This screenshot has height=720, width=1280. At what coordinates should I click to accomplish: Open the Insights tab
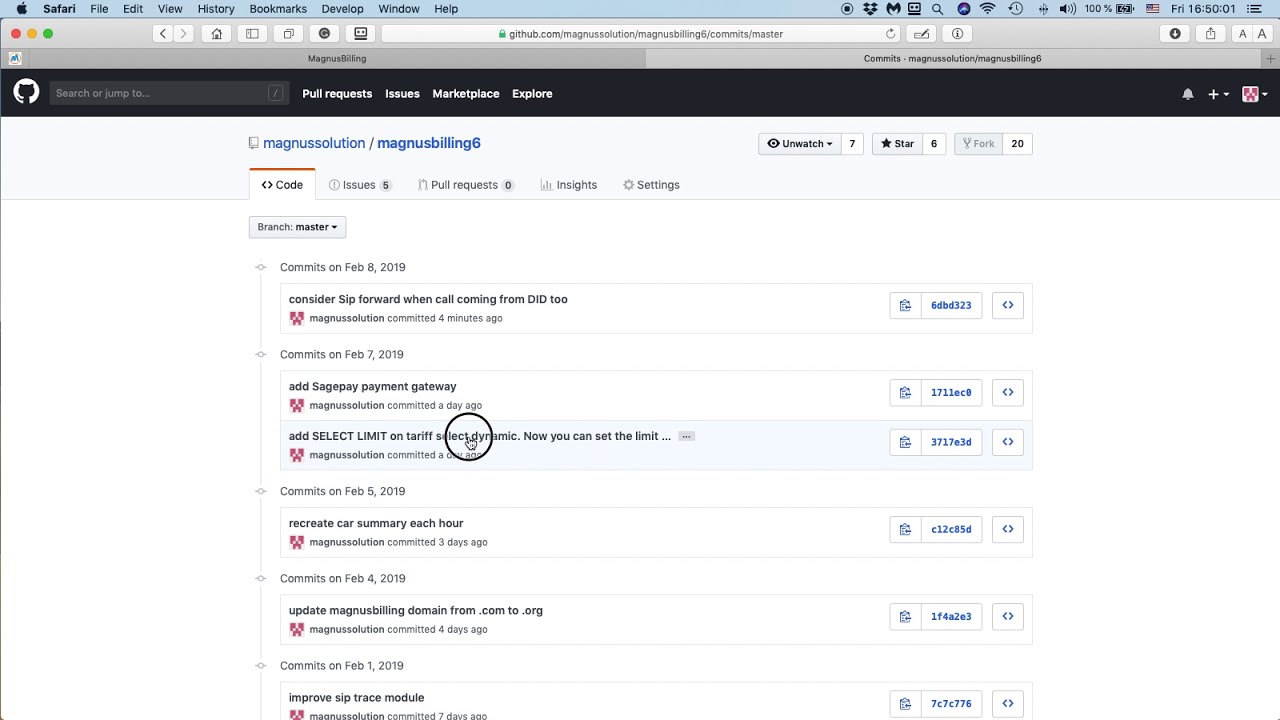coord(568,185)
